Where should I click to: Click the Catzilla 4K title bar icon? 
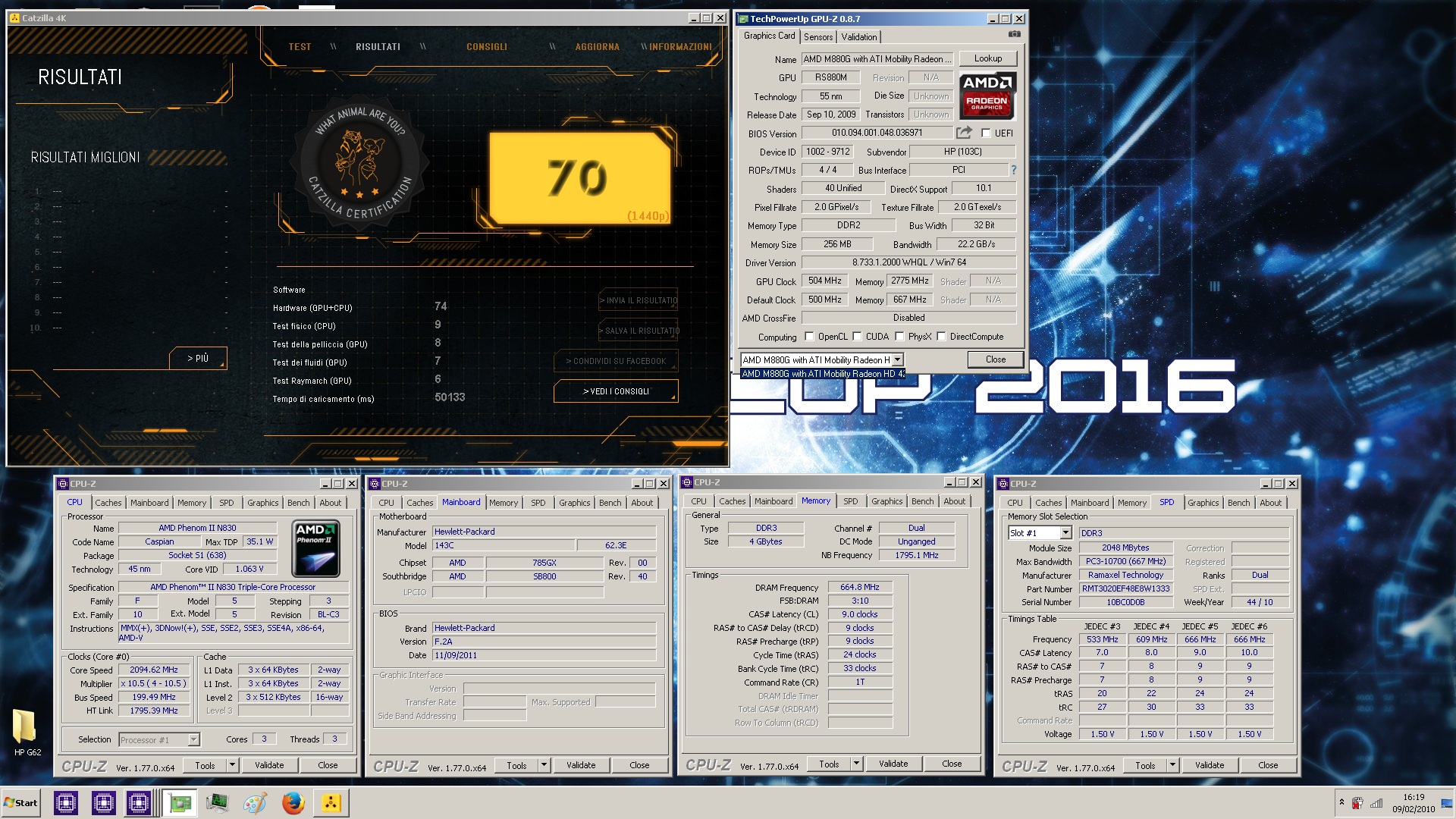(14, 17)
